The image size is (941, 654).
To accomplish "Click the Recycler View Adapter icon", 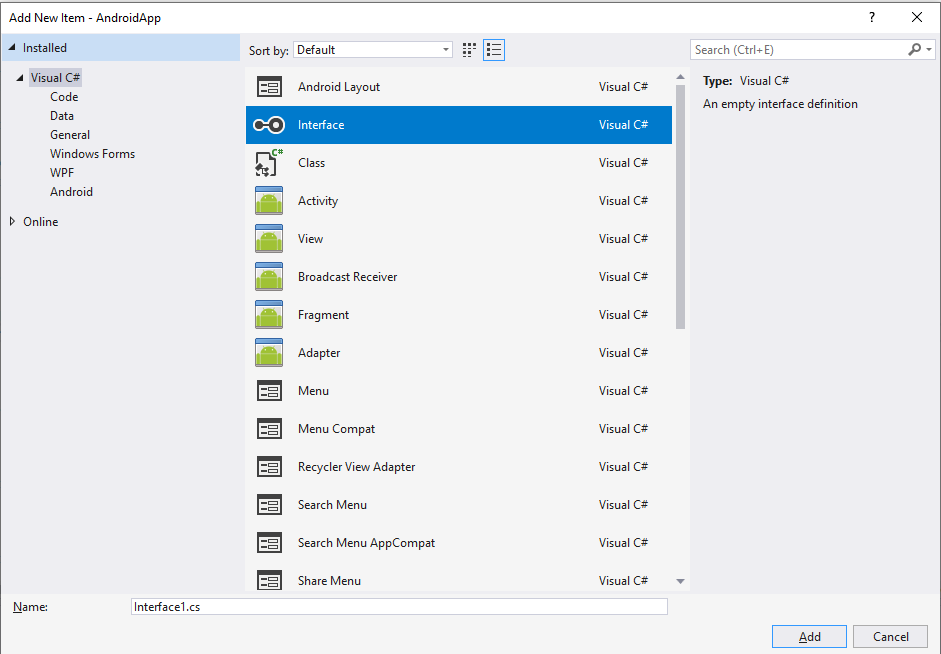I will tap(269, 467).
